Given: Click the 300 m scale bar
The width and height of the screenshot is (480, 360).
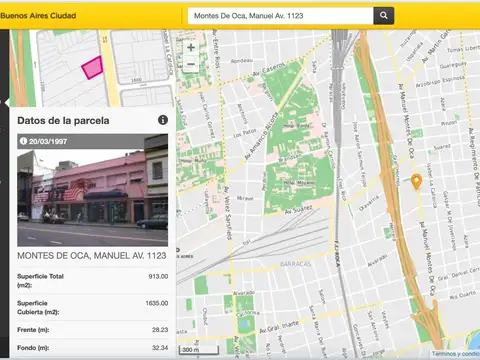Looking at the screenshot, I should point(199,350).
